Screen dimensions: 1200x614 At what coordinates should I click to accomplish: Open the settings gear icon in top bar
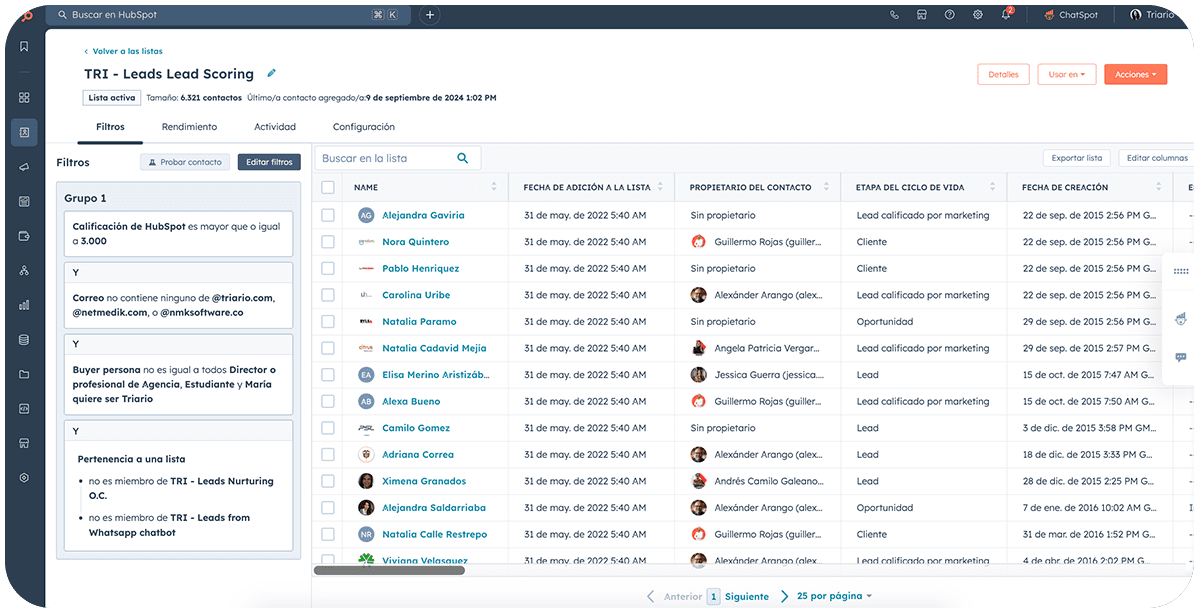pos(977,15)
